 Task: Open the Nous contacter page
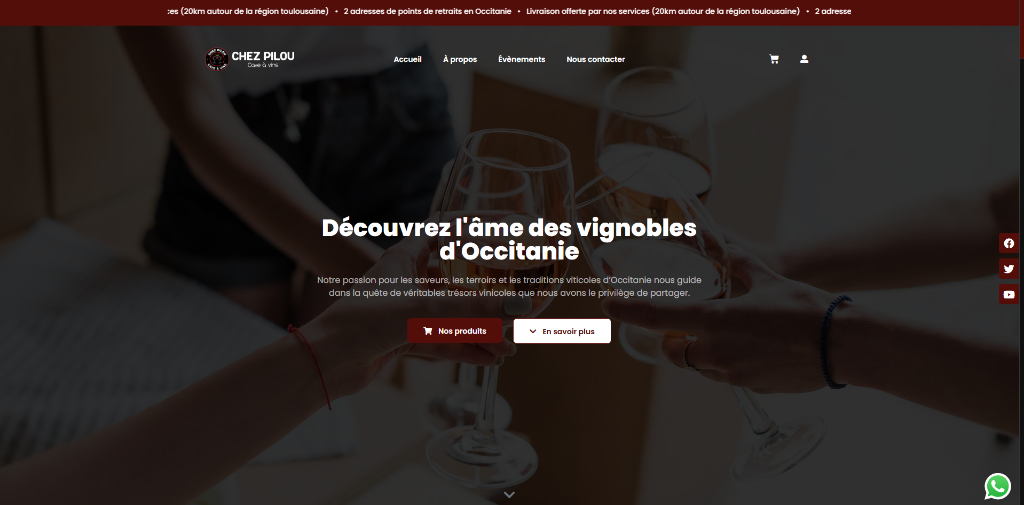pos(596,59)
